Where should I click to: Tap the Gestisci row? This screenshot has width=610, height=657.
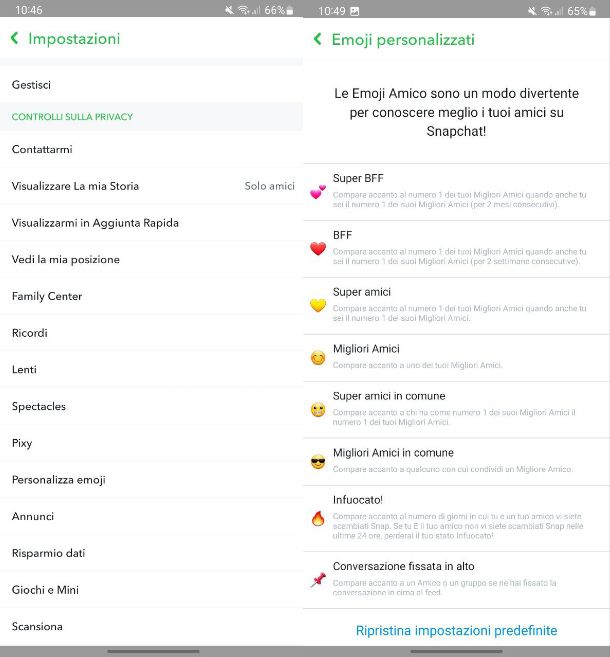[x=151, y=85]
